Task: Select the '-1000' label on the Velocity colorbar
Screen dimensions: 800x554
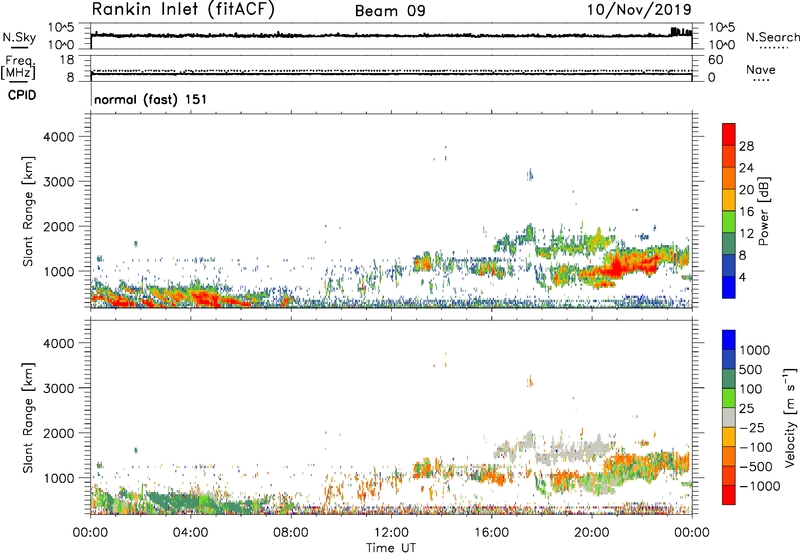Action: (760, 486)
